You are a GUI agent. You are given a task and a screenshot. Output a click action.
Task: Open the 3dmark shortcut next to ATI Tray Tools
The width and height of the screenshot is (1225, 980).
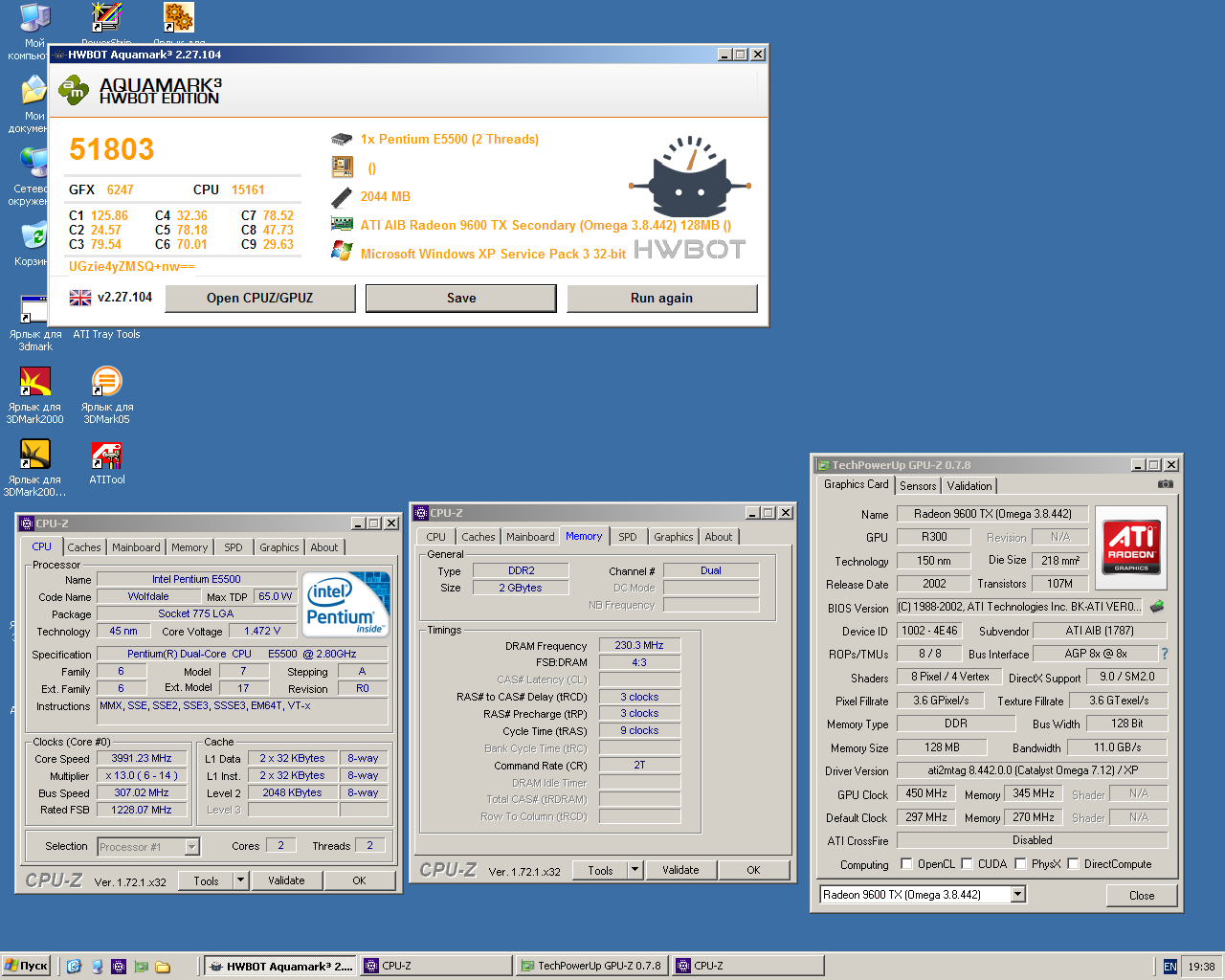[35, 310]
